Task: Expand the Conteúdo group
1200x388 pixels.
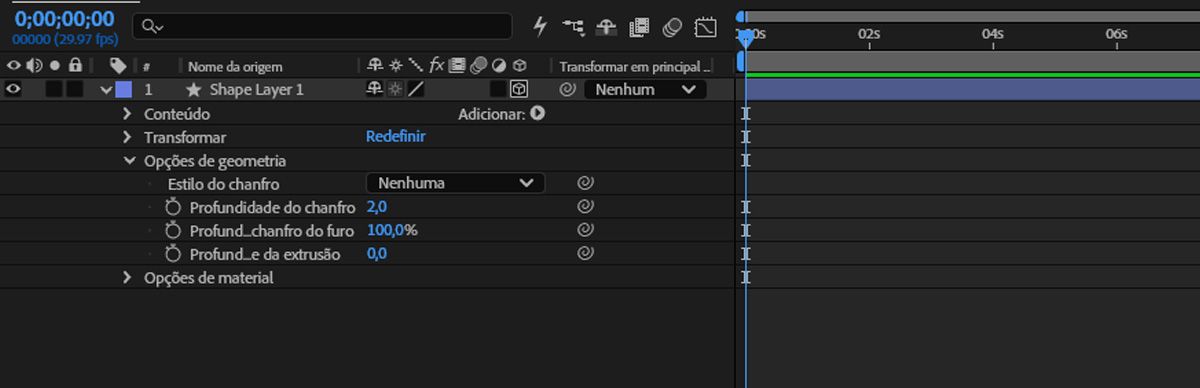Action: 127,114
